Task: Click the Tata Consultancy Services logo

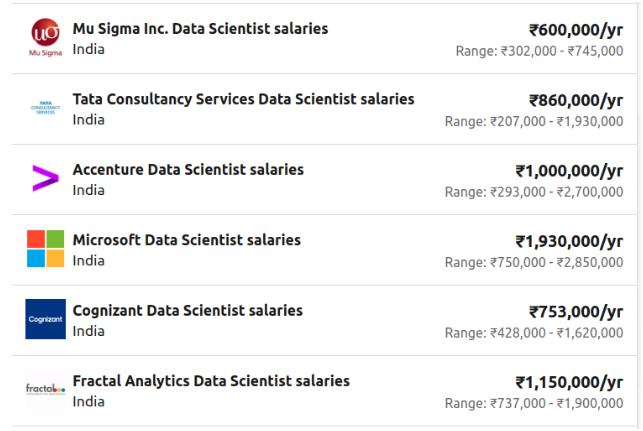Action: pyautogui.click(x=45, y=108)
